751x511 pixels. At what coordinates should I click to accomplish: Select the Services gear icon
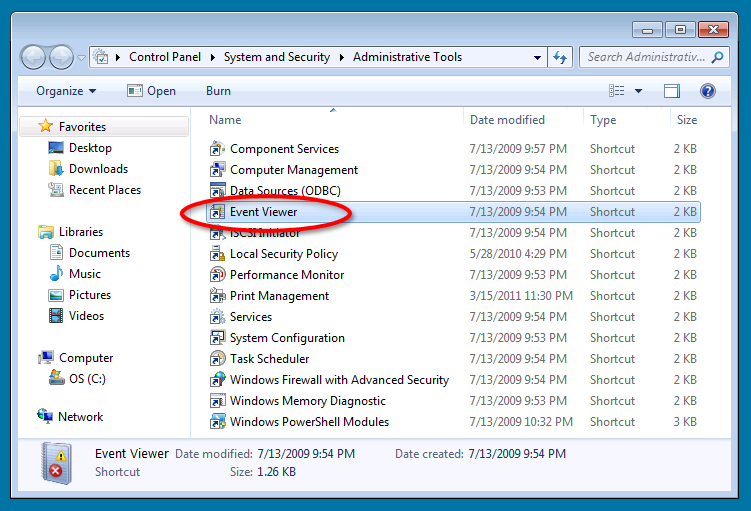[217, 317]
